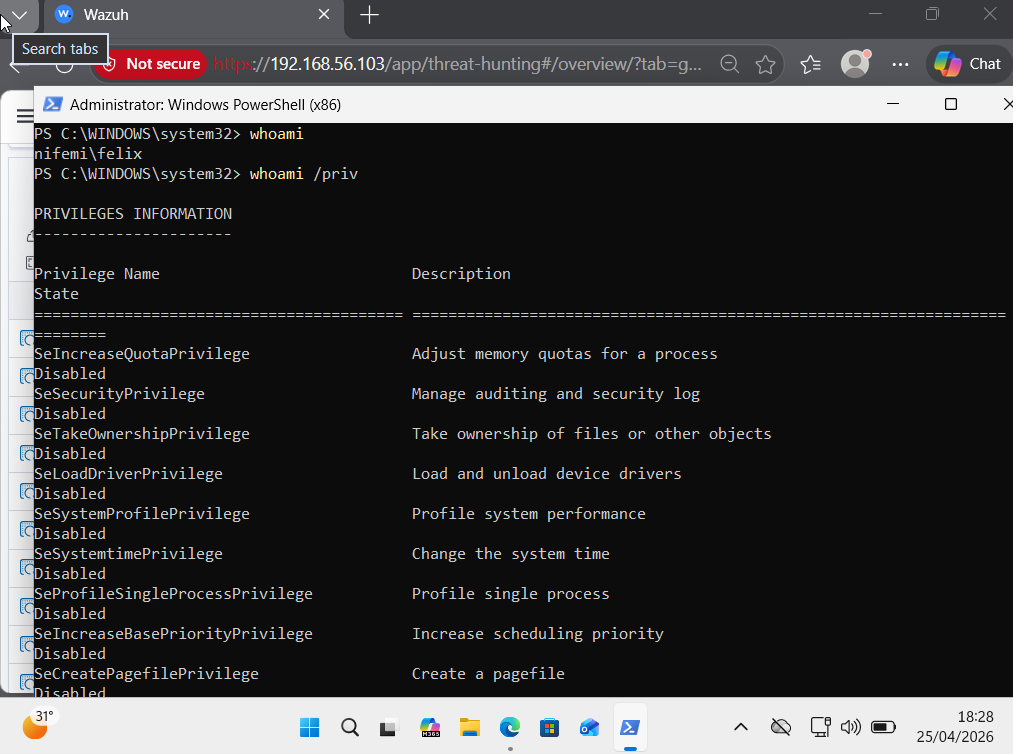Open the browser profile avatar
Image resolution: width=1013 pixels, height=754 pixels.
[855, 64]
